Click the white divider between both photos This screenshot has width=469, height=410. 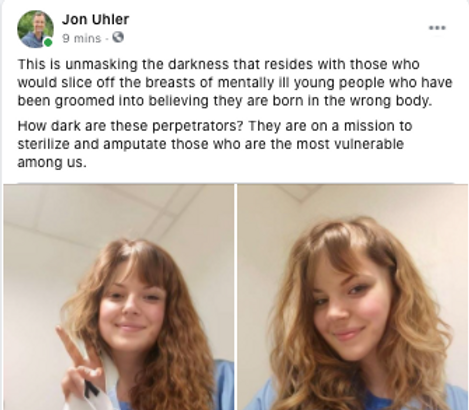[x=235, y=297]
